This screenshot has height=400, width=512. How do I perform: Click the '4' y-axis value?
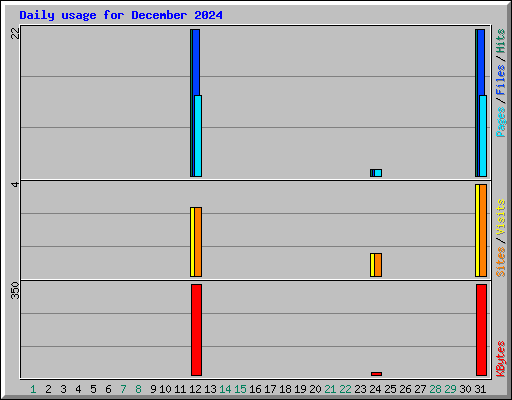tap(15, 184)
